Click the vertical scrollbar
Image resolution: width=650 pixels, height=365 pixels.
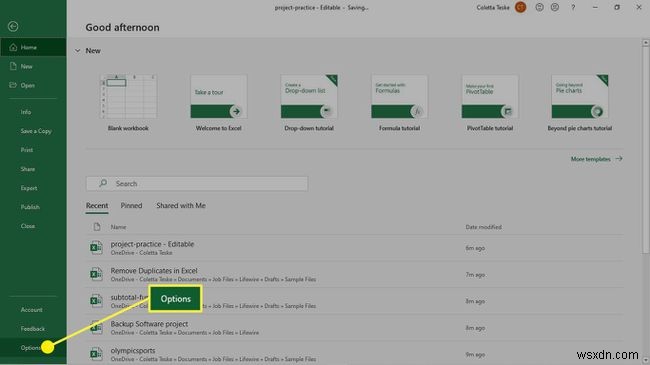645,149
